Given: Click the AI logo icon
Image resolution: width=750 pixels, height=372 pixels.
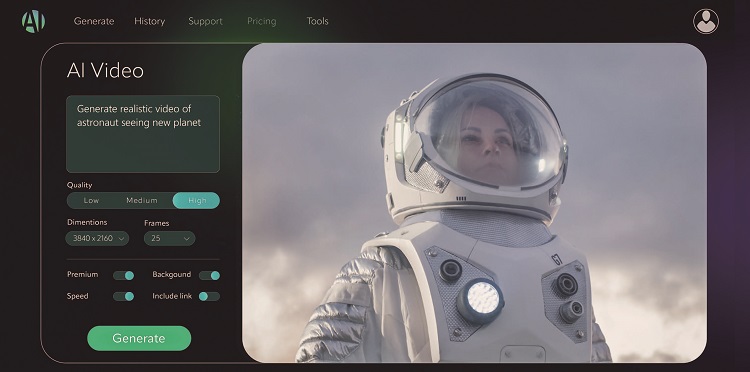Looking at the screenshot, I should (33, 22).
